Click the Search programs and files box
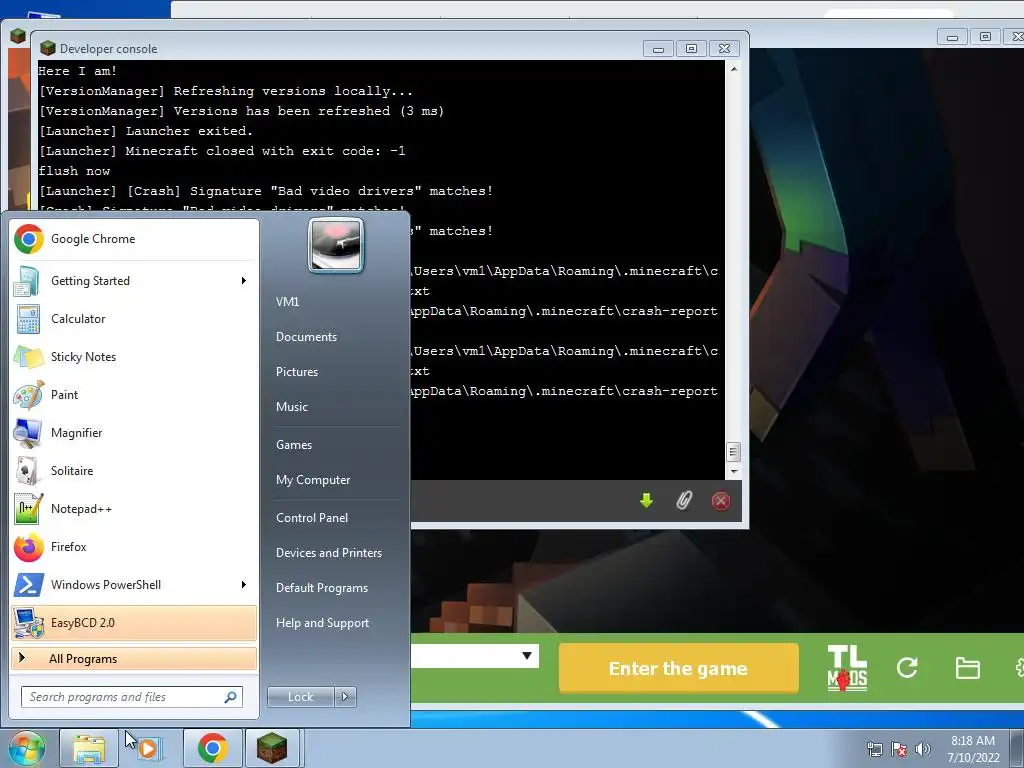1024x768 pixels. 131,697
